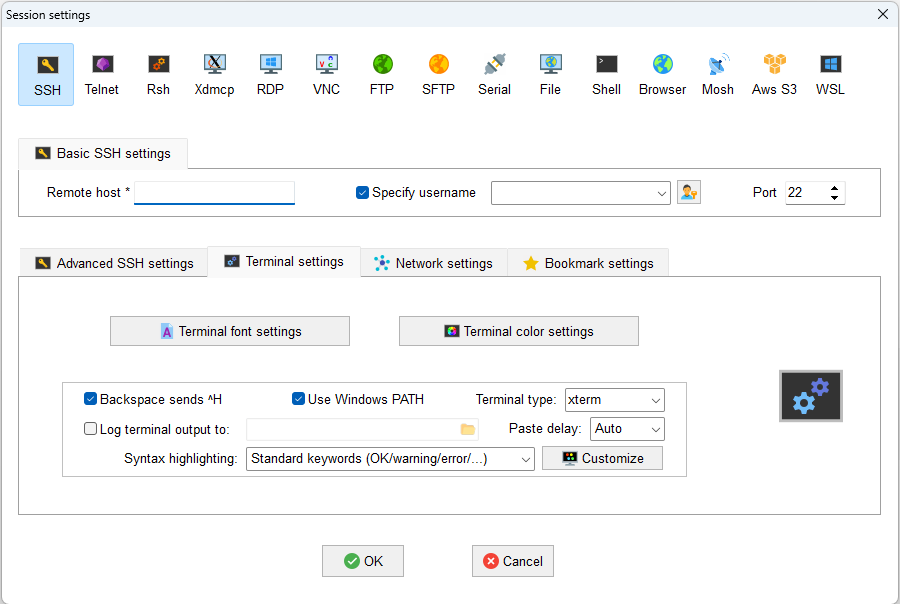Click the blue gears settings image
The width and height of the screenshot is (900, 604).
[811, 396]
